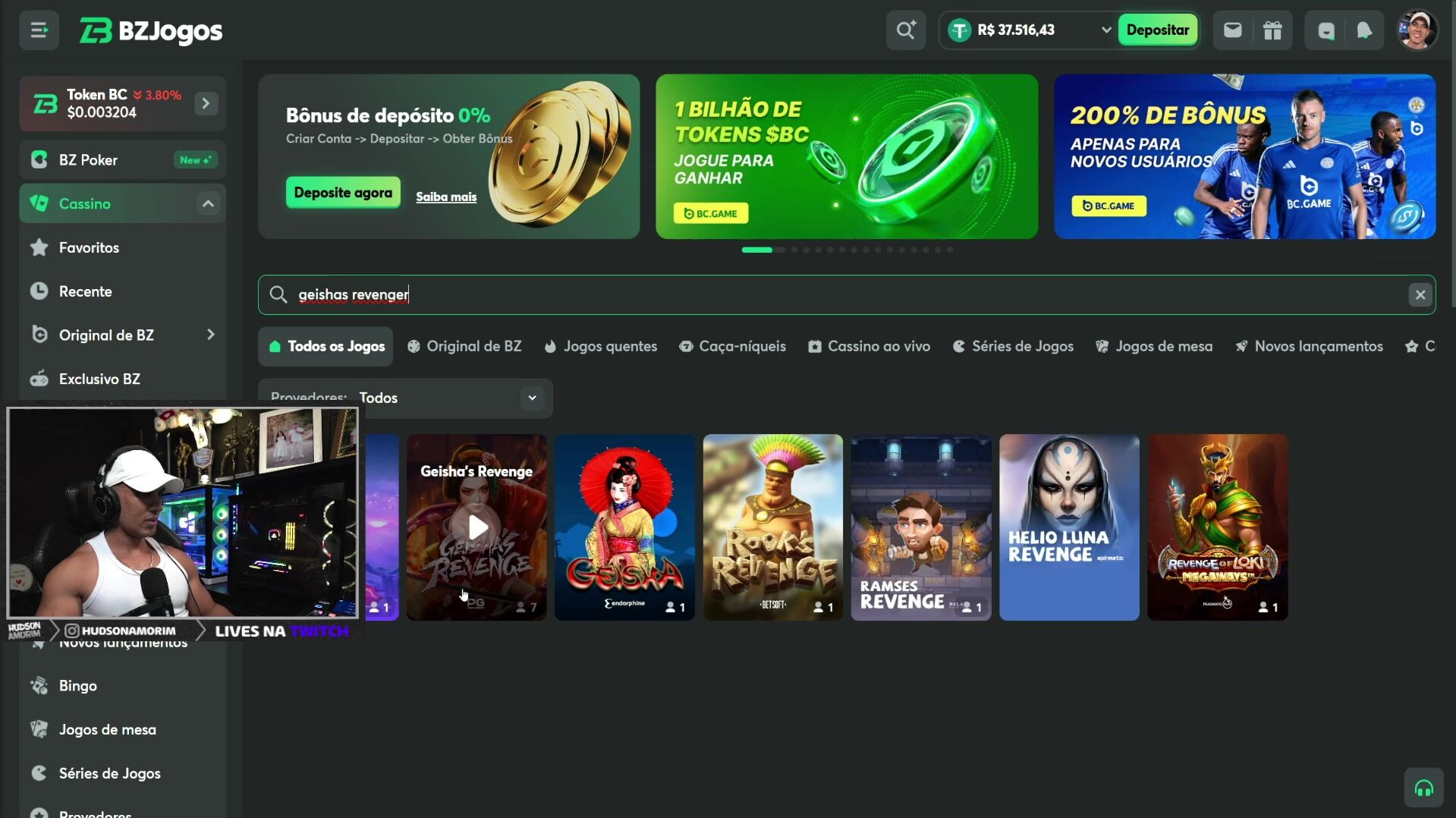
Task: Click inside the game search input field
Action: pyautogui.click(x=847, y=294)
